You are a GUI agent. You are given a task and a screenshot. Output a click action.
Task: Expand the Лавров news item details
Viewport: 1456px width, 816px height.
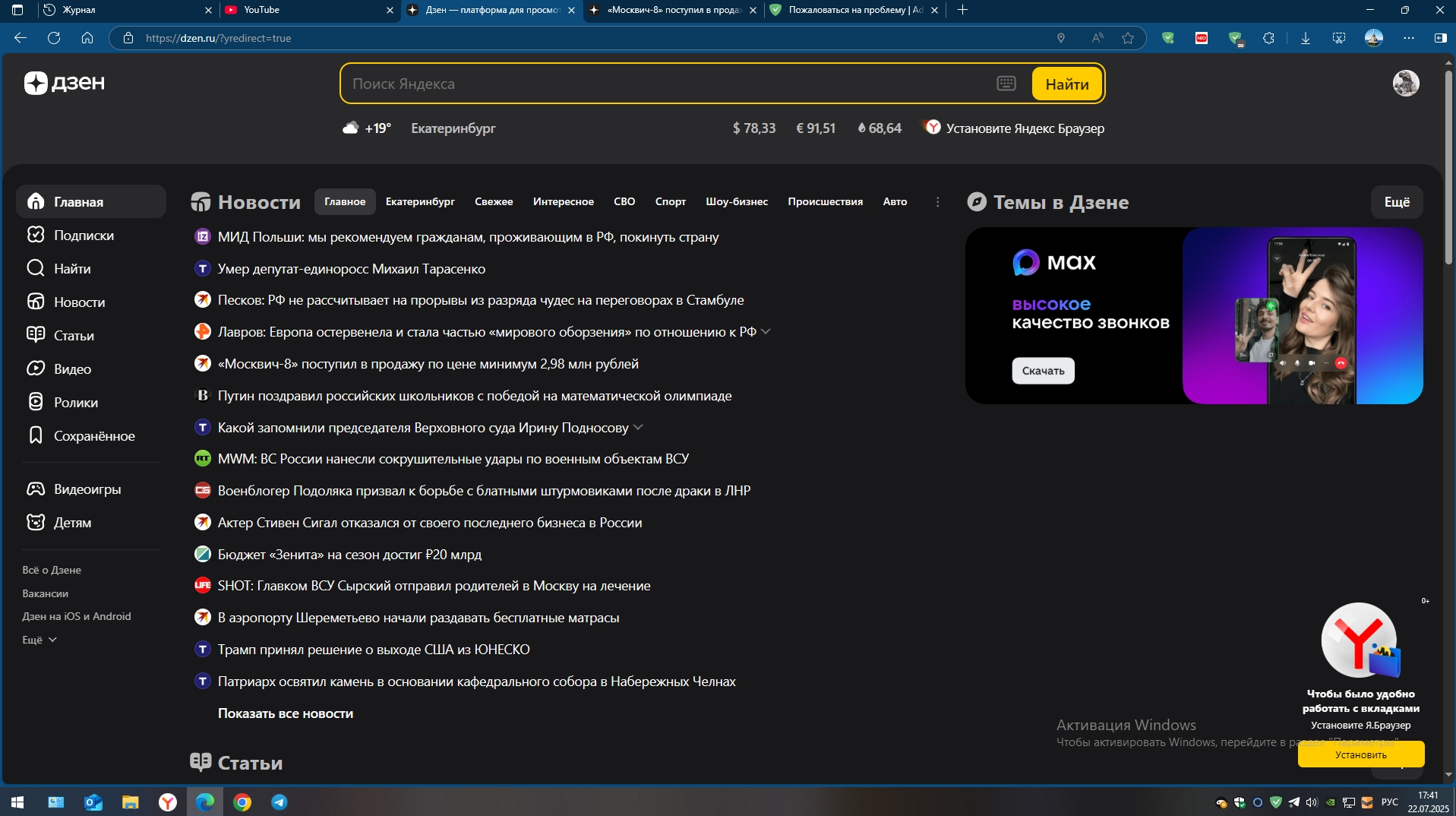(x=766, y=331)
